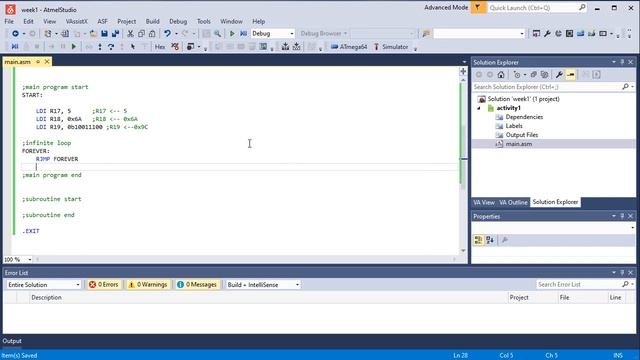Click Start Without Debugging icon
Screen dimensions: 640x360
click(244, 33)
